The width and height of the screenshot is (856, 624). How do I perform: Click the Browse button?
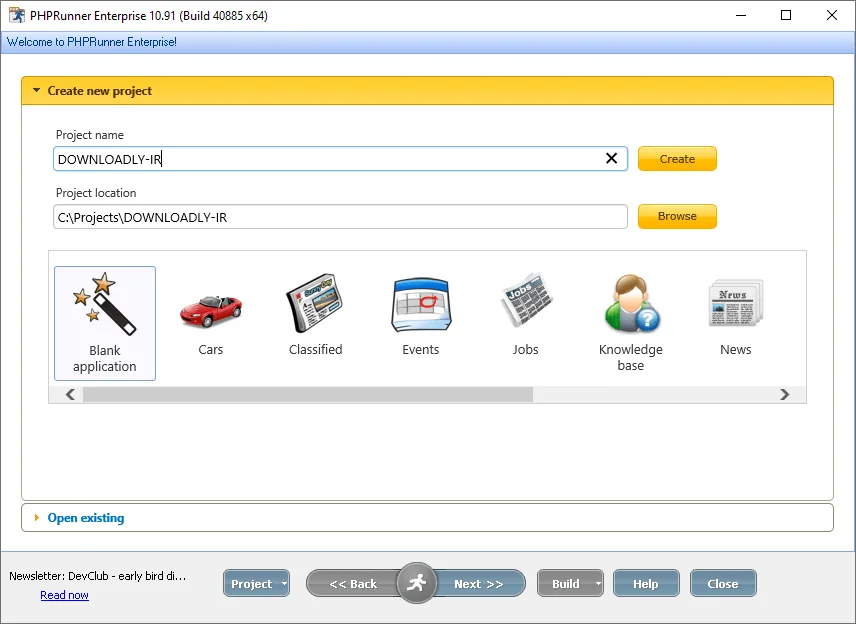(x=677, y=216)
